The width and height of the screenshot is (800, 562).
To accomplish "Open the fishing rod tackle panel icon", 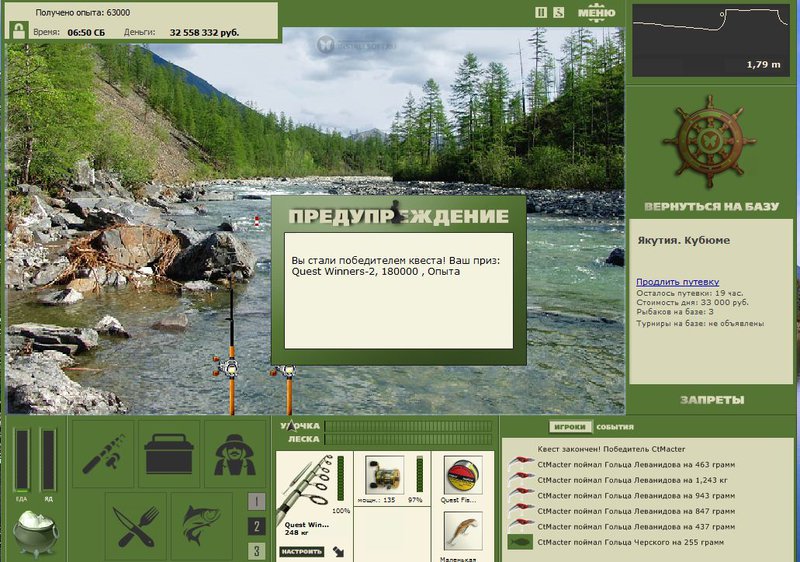I will (104, 453).
